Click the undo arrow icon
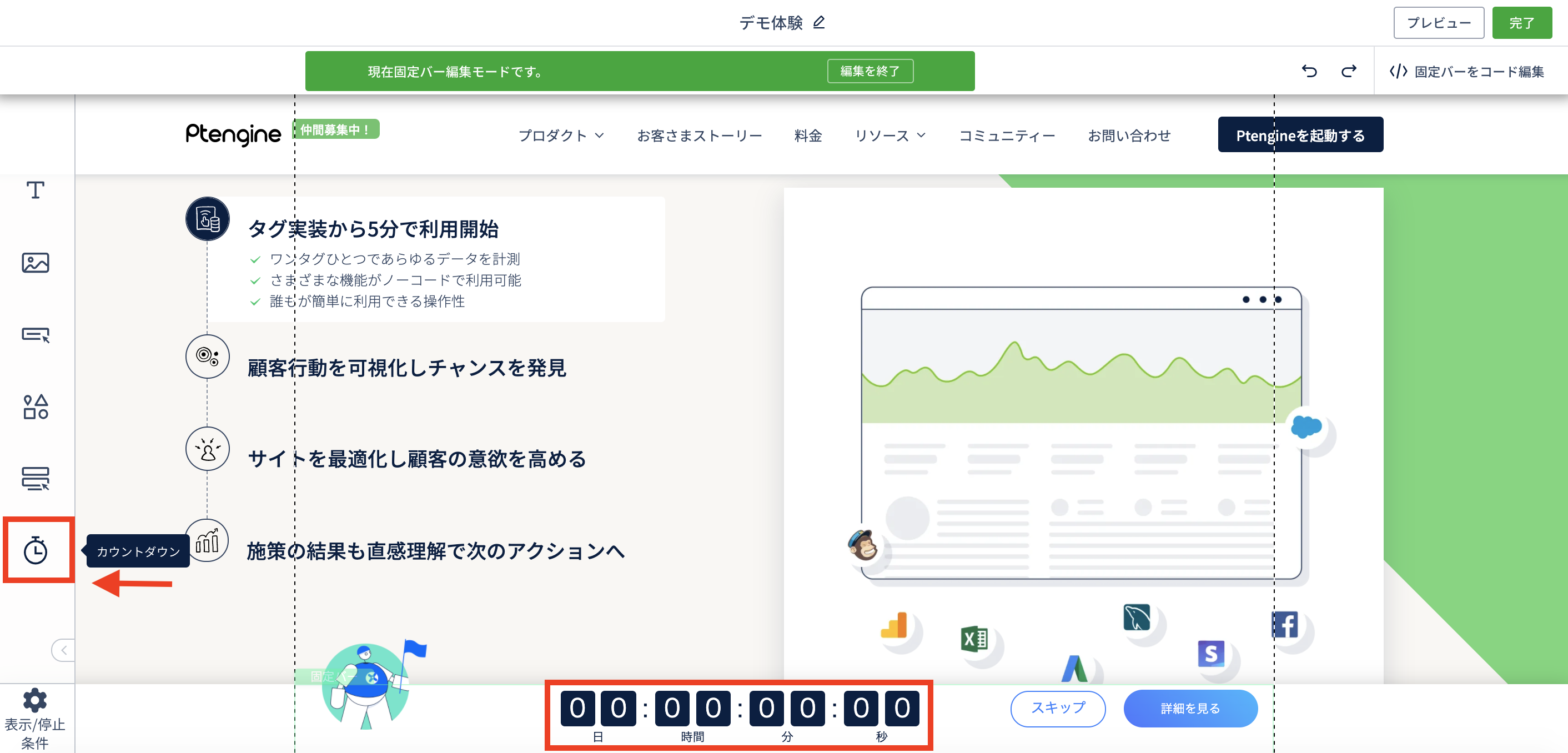Image resolution: width=1568 pixels, height=753 pixels. point(1309,71)
